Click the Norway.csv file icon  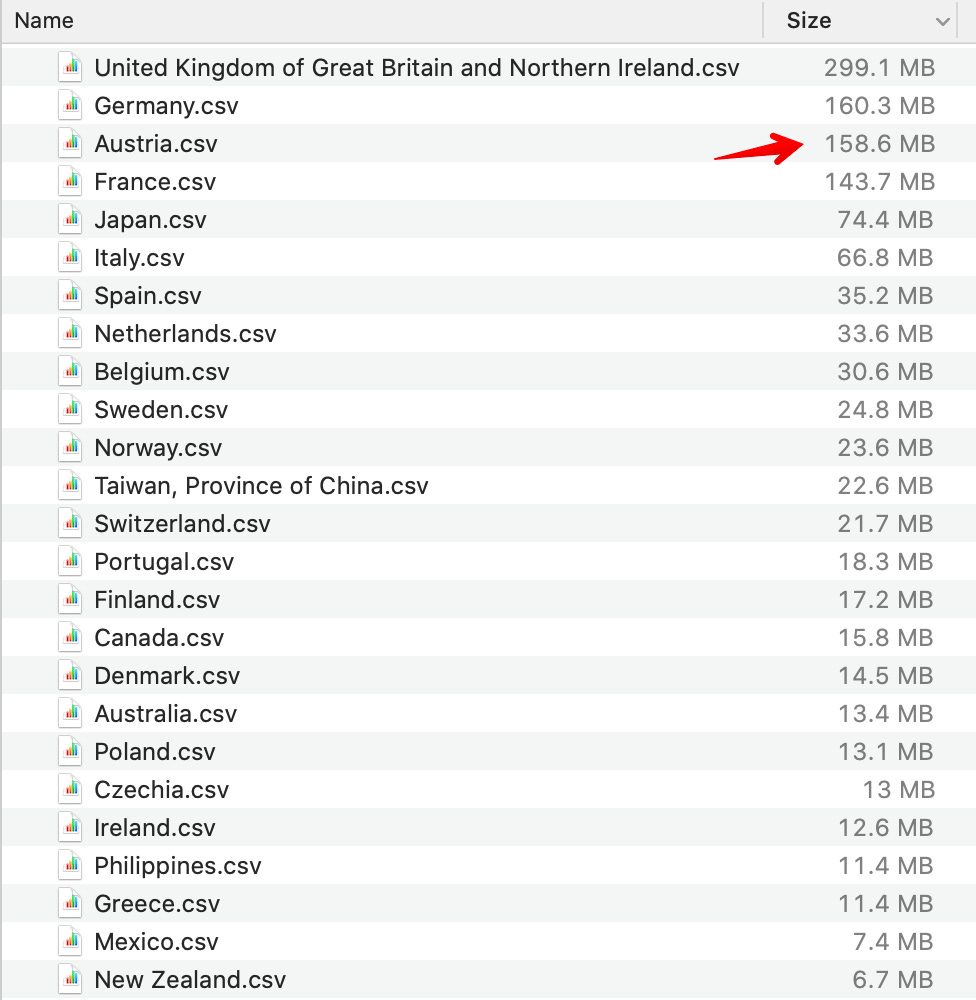[x=70, y=447]
